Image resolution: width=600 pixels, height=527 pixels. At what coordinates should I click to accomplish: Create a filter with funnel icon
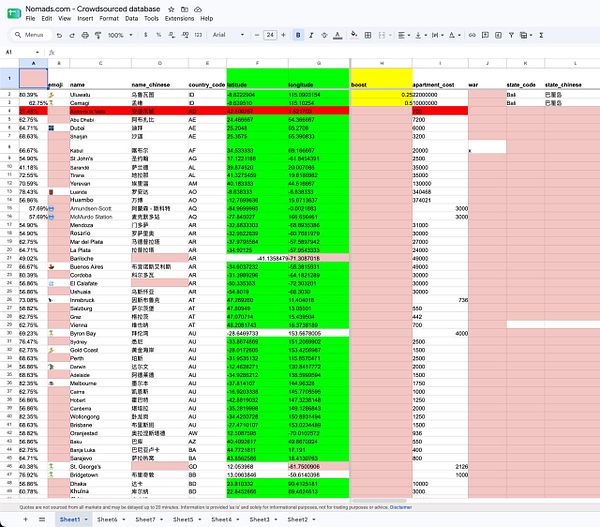coord(511,35)
